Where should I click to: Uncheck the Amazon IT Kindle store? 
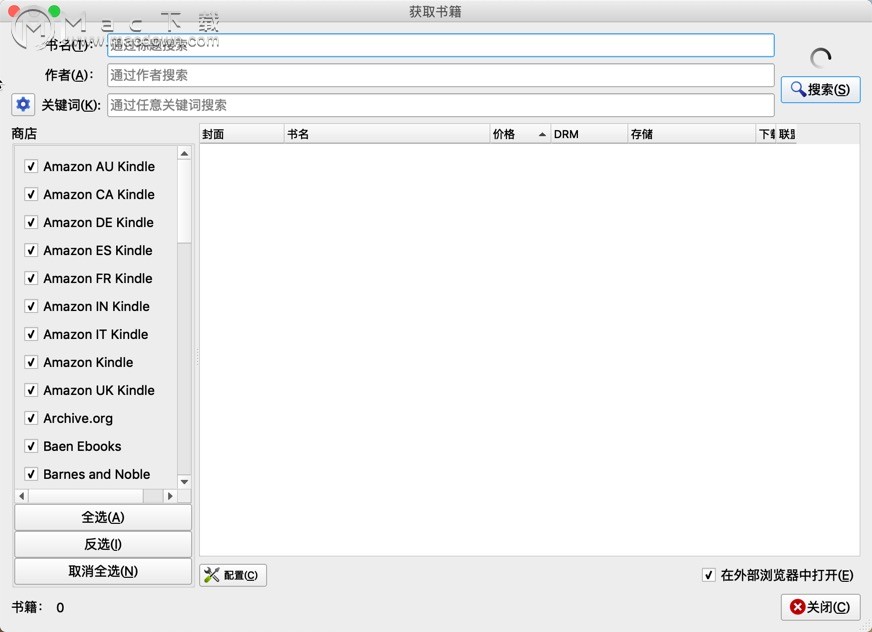point(31,334)
